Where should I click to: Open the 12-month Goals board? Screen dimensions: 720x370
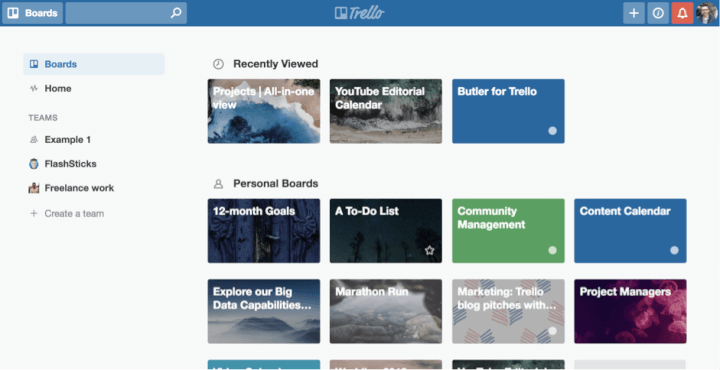(x=264, y=231)
